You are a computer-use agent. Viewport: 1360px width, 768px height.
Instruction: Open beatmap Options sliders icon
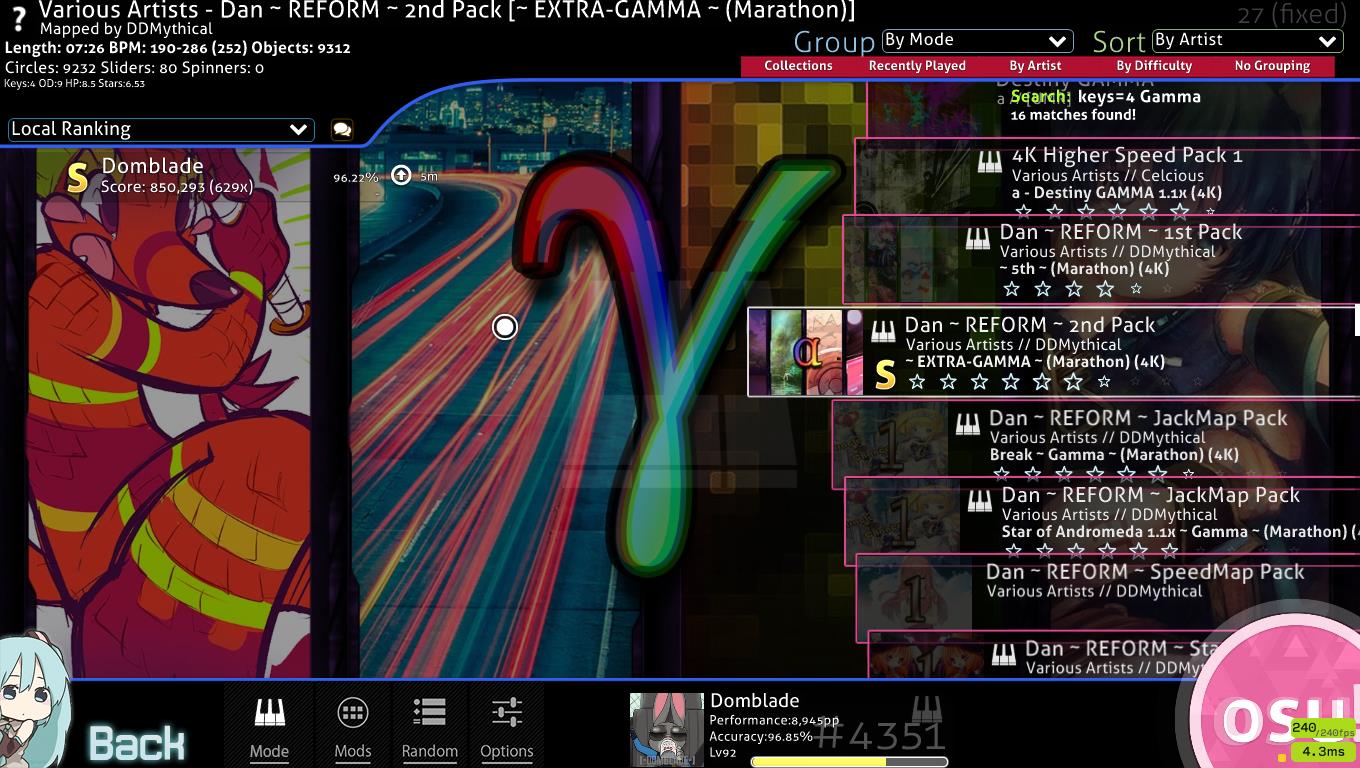click(507, 713)
